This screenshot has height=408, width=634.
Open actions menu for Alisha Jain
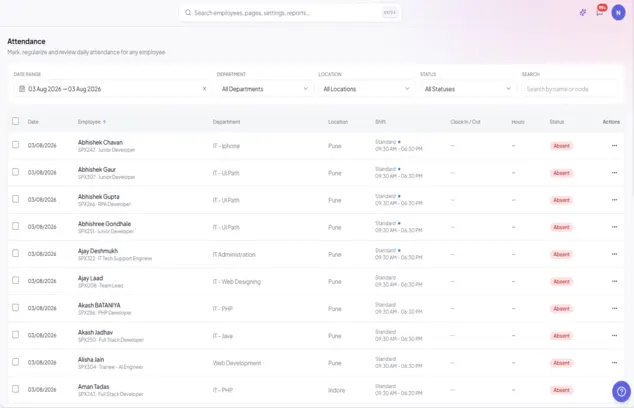click(x=614, y=363)
